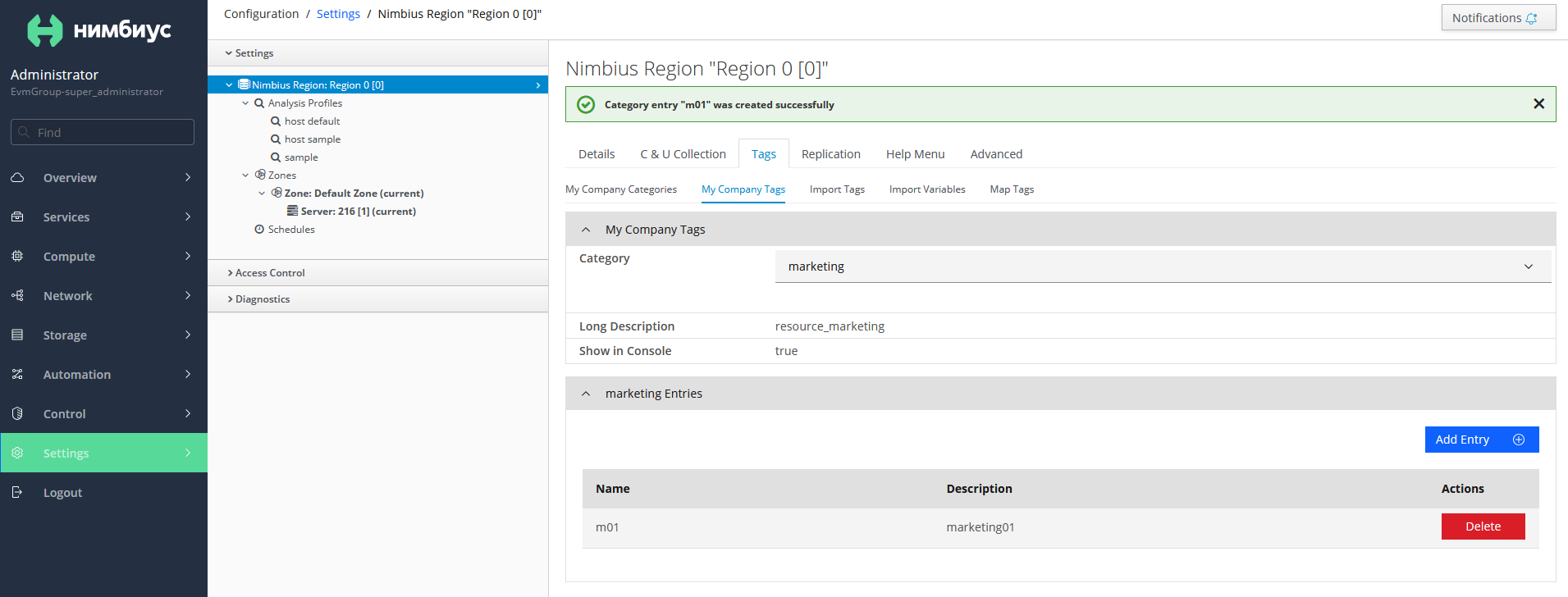
Task: Click the Nimbius Region database icon in tree
Action: (244, 84)
